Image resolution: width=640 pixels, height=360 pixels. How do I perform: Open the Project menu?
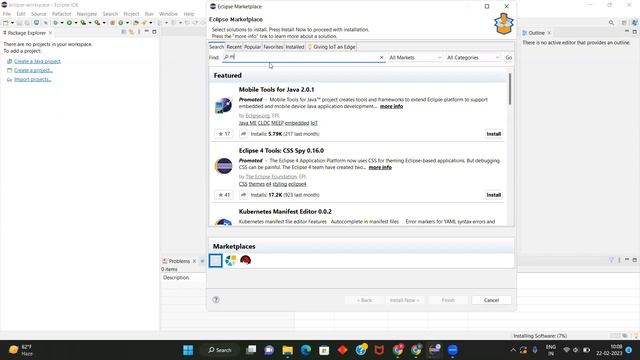click(131, 14)
